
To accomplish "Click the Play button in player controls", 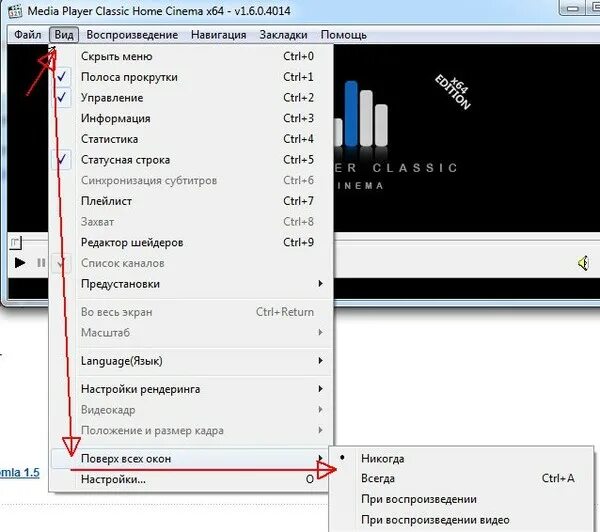I will 20,263.
